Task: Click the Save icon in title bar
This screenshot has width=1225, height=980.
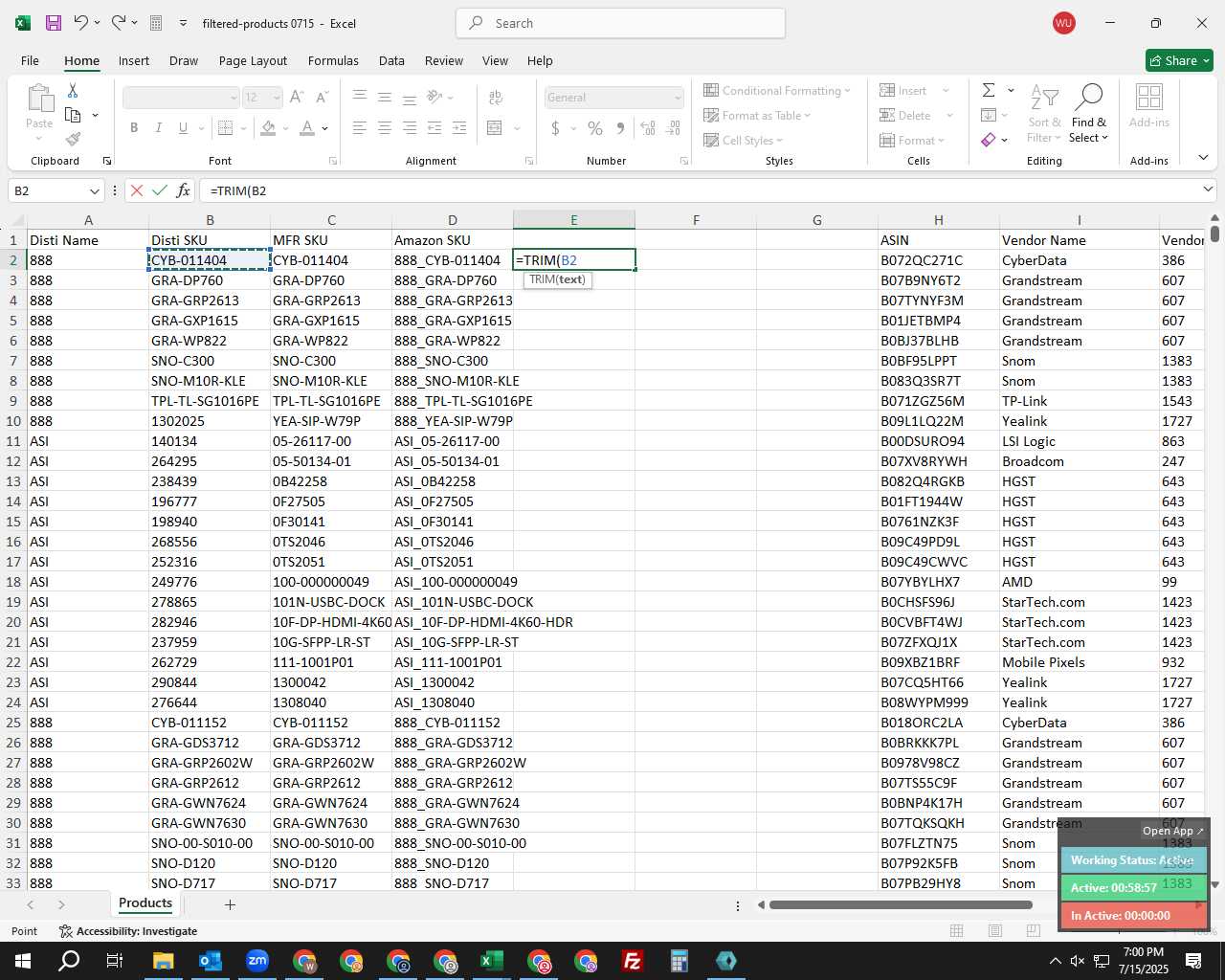Action: click(54, 23)
